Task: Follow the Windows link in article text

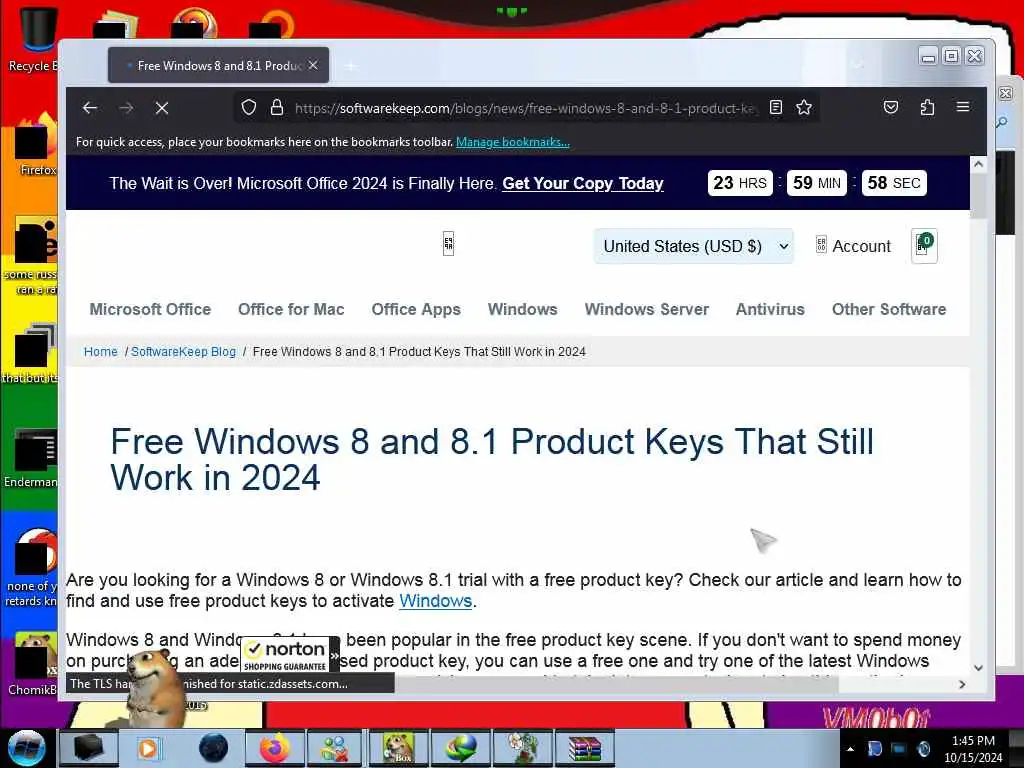Action: 436,601
